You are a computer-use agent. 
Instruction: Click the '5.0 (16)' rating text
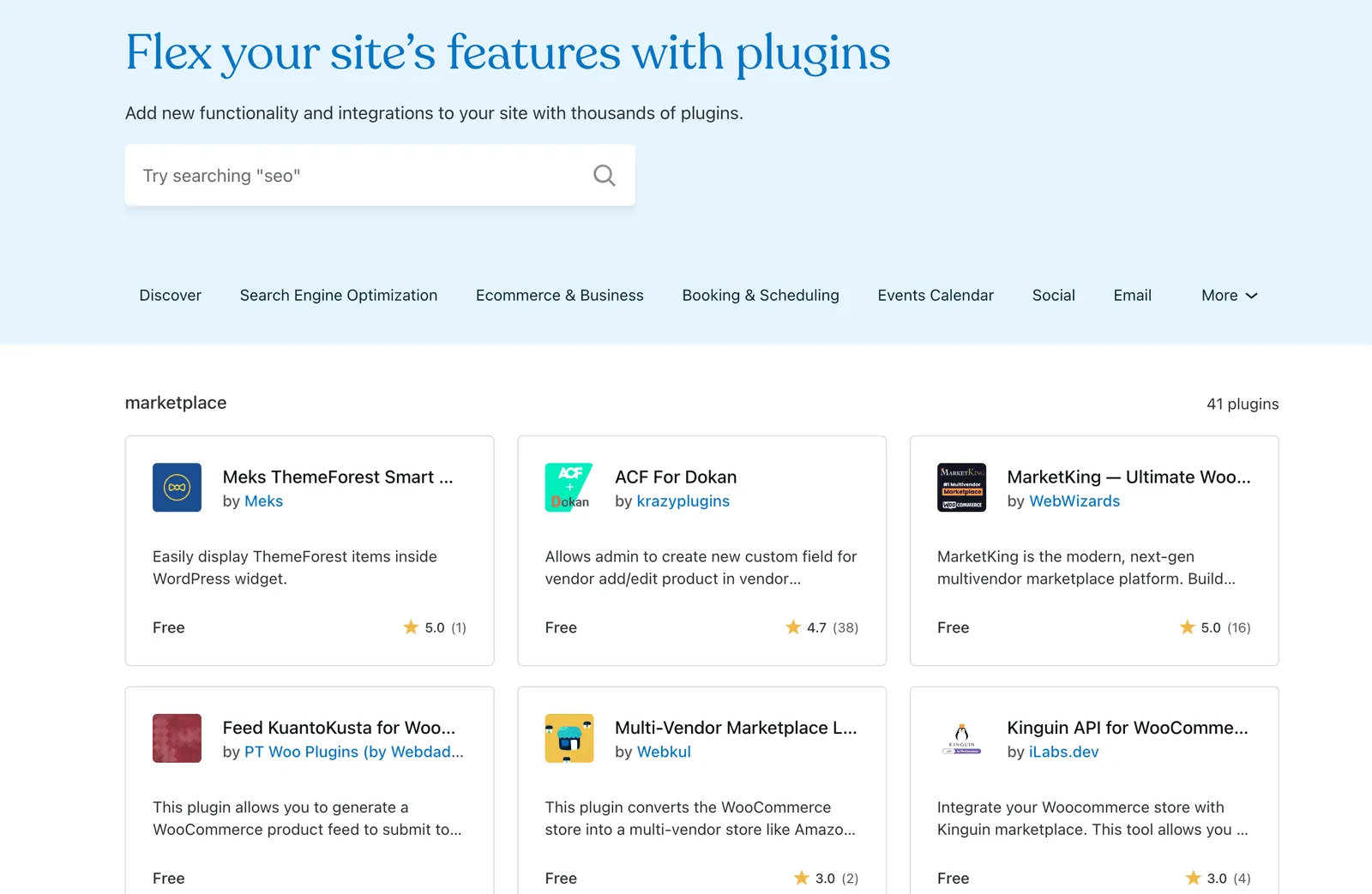pos(1225,627)
